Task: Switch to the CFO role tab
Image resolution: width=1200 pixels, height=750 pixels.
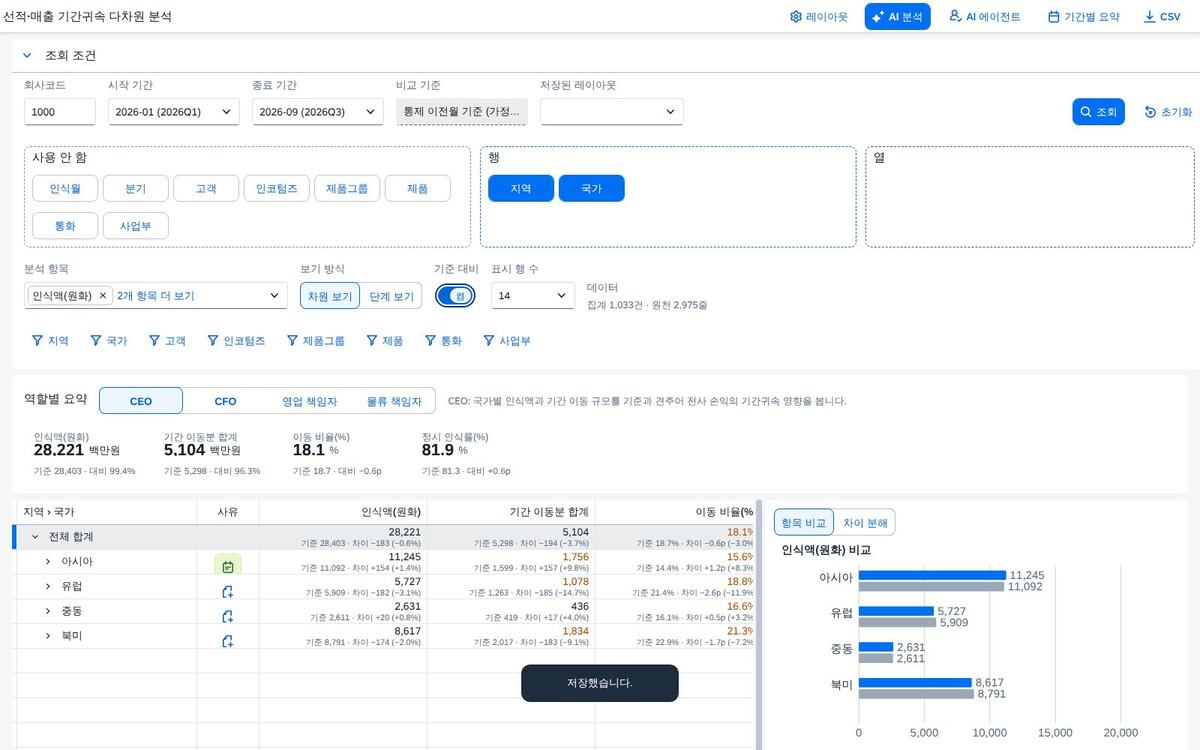Action: (225, 401)
